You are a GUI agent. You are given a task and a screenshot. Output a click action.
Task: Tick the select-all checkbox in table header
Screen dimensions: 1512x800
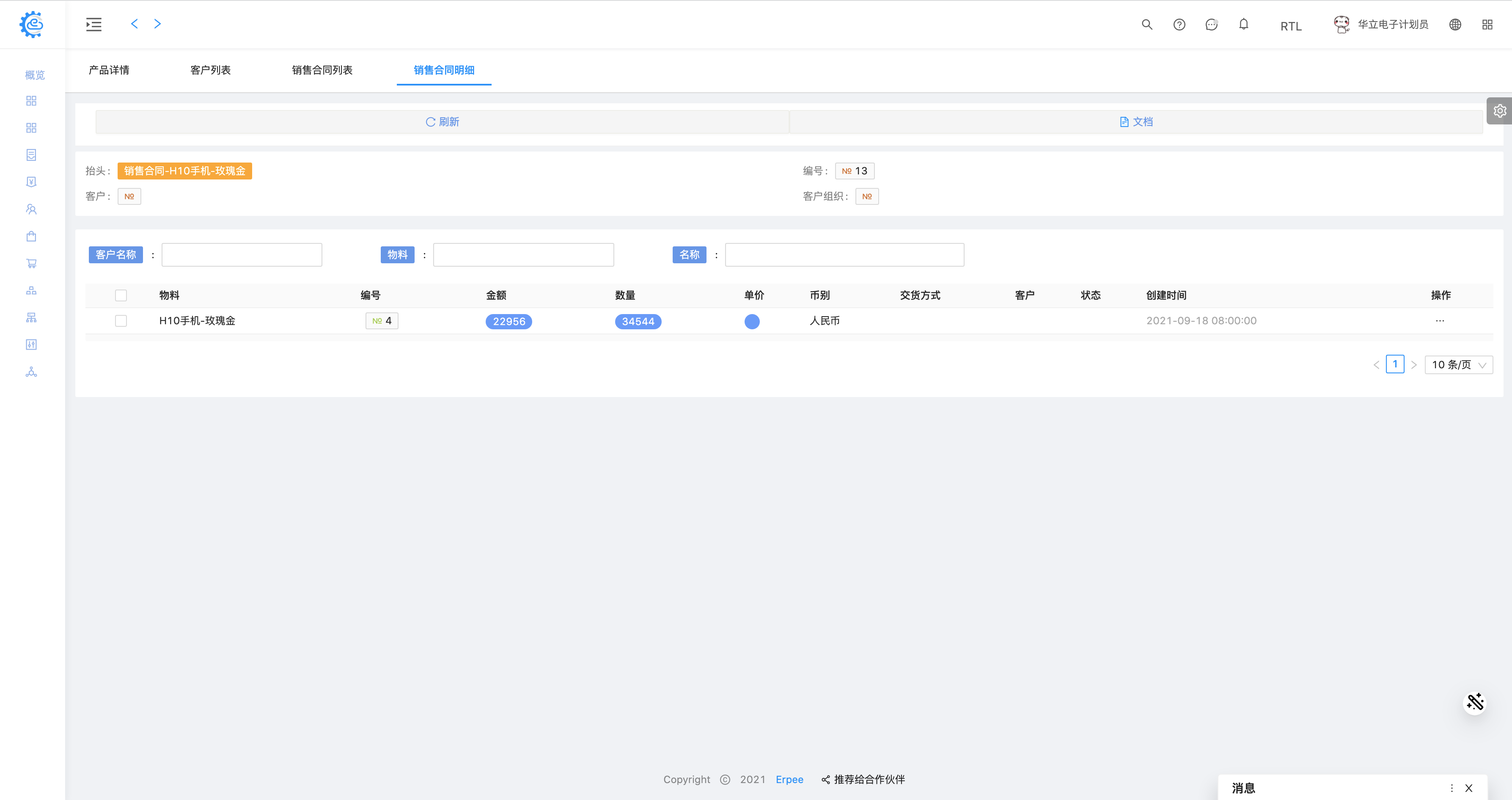pos(121,295)
